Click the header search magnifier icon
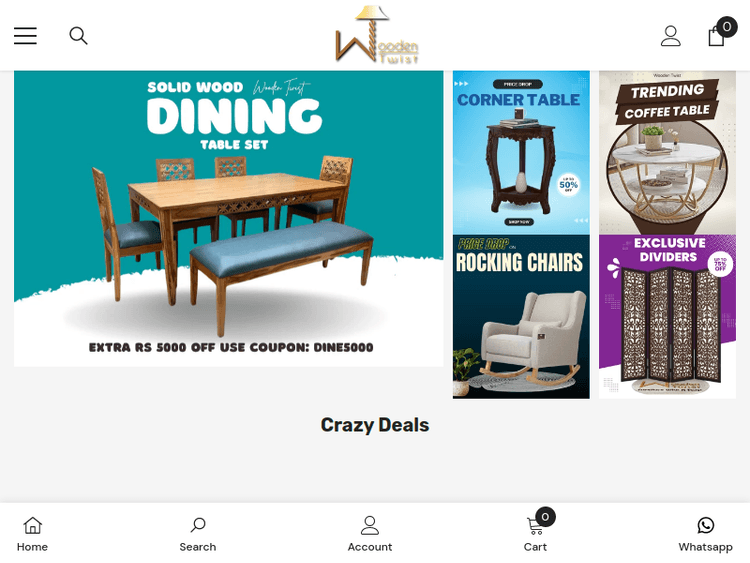The width and height of the screenshot is (750, 563). pos(78,36)
